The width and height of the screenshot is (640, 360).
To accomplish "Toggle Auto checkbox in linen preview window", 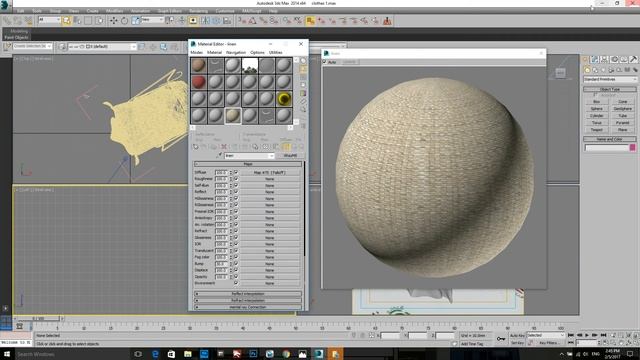I will click(x=325, y=62).
